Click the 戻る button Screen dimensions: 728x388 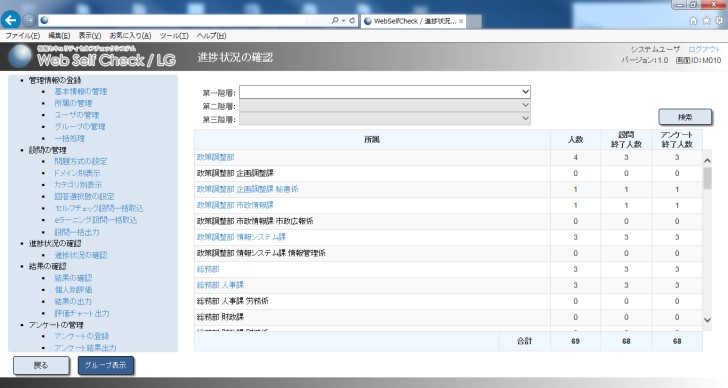(41, 365)
